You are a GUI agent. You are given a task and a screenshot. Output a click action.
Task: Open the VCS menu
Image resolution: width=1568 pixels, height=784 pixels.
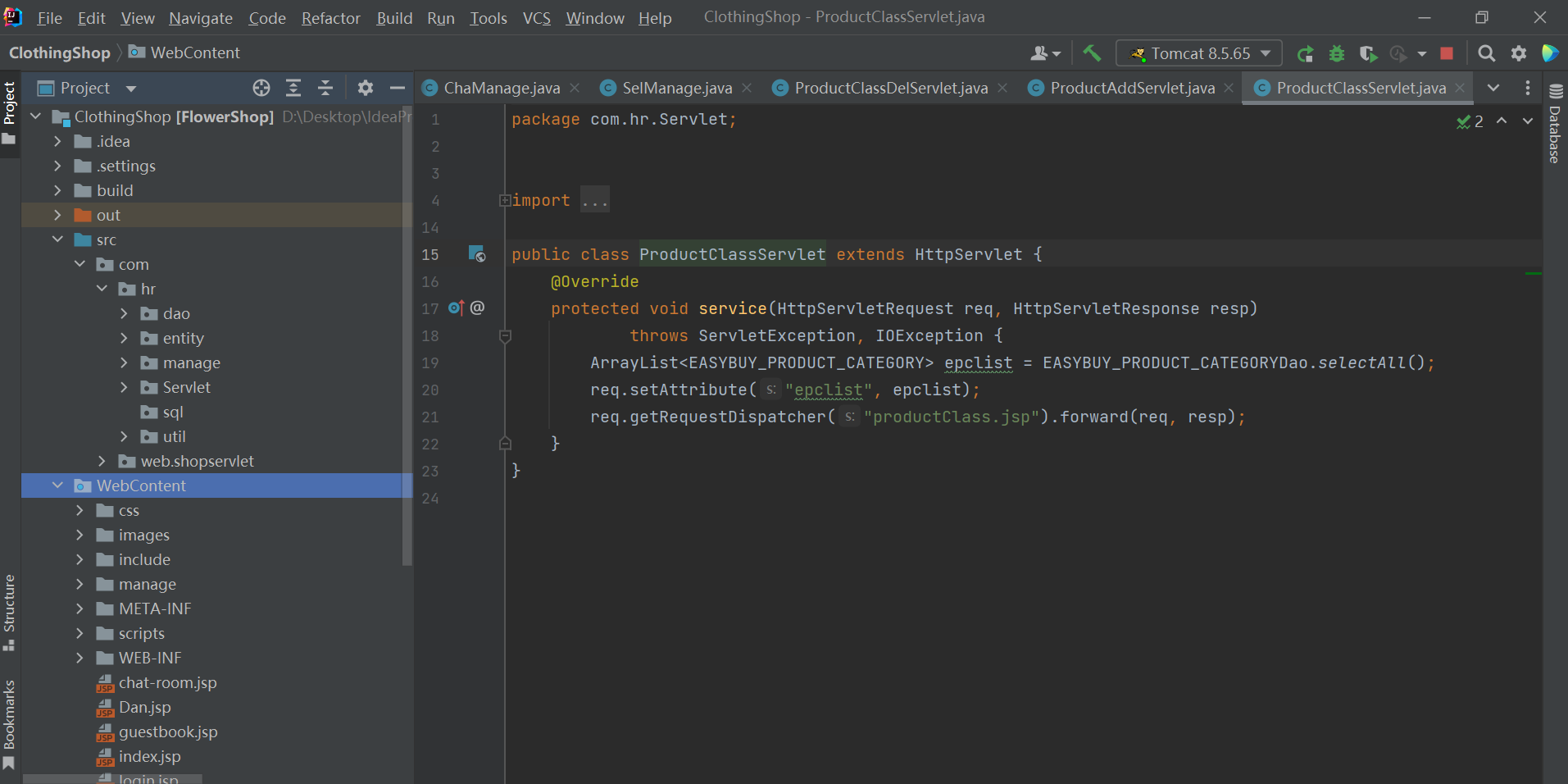click(x=537, y=18)
